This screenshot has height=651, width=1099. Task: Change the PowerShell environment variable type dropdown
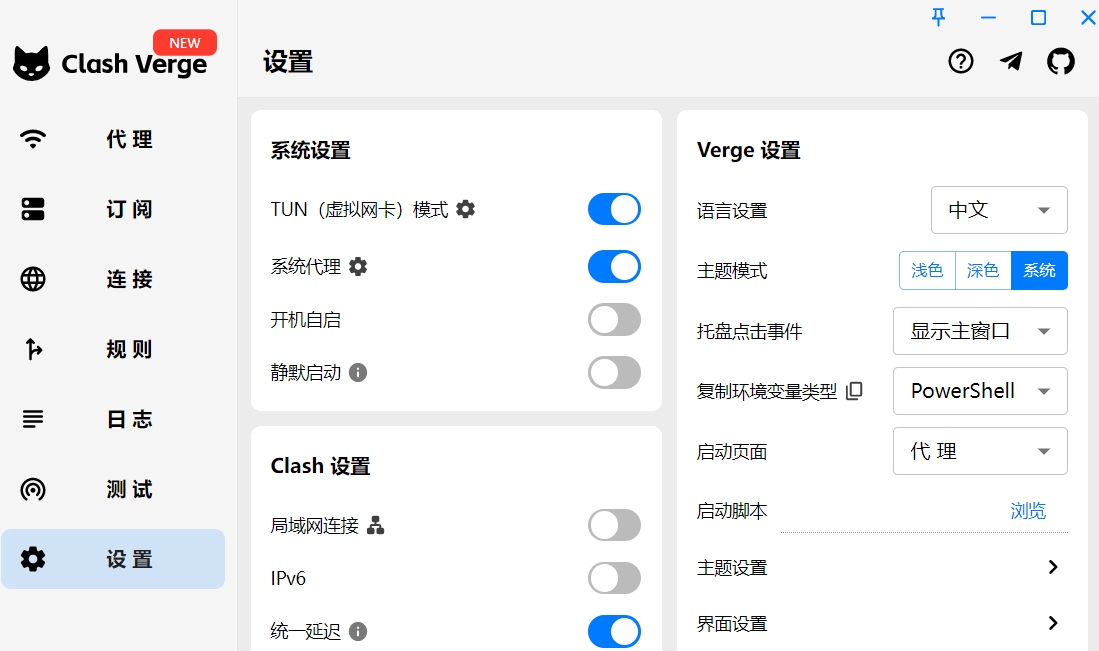pyautogui.click(x=979, y=391)
